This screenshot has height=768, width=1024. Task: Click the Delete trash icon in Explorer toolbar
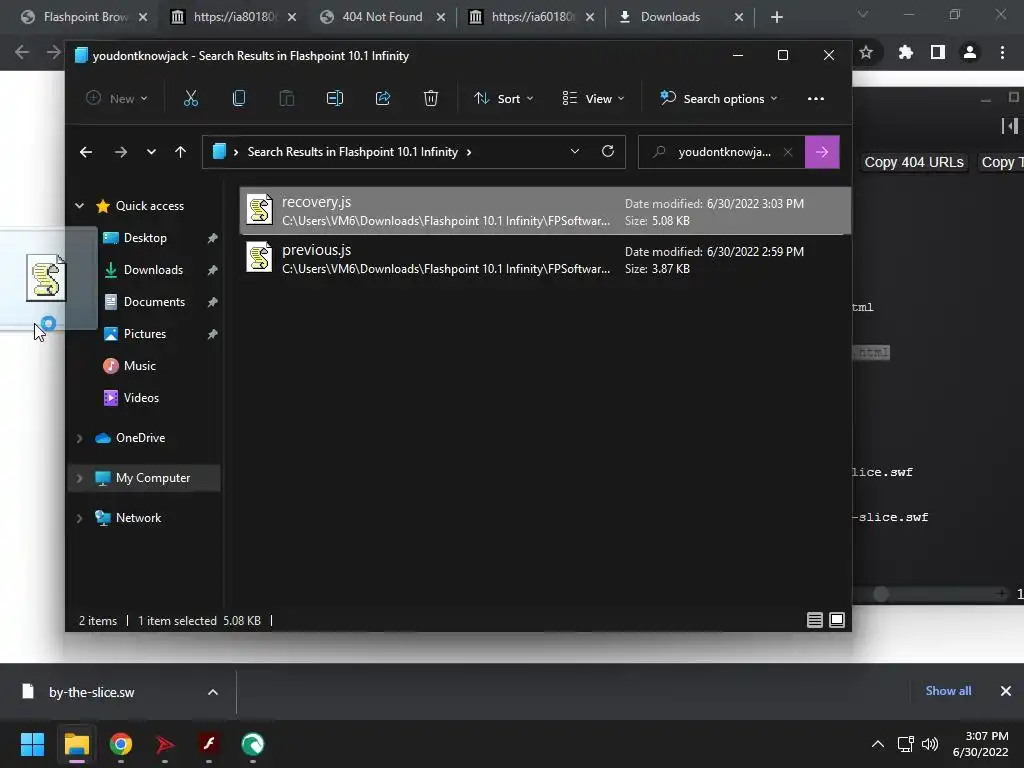click(431, 99)
